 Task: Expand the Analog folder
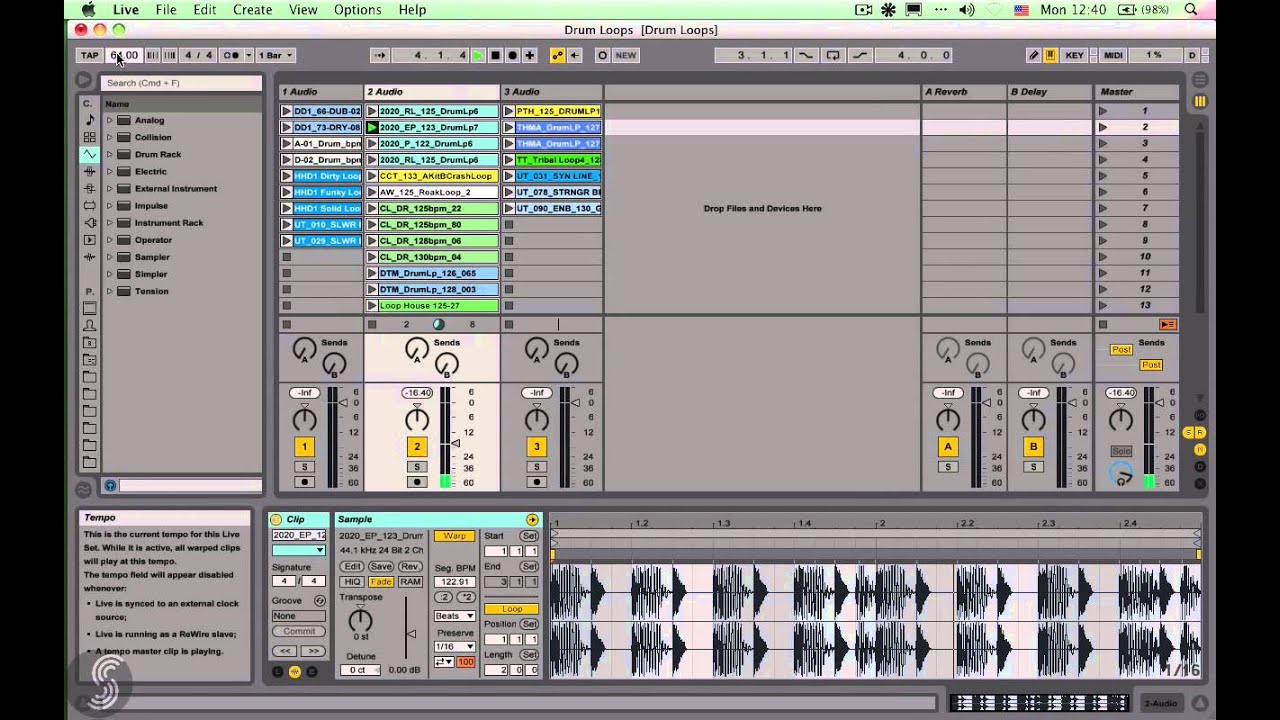pos(109,120)
